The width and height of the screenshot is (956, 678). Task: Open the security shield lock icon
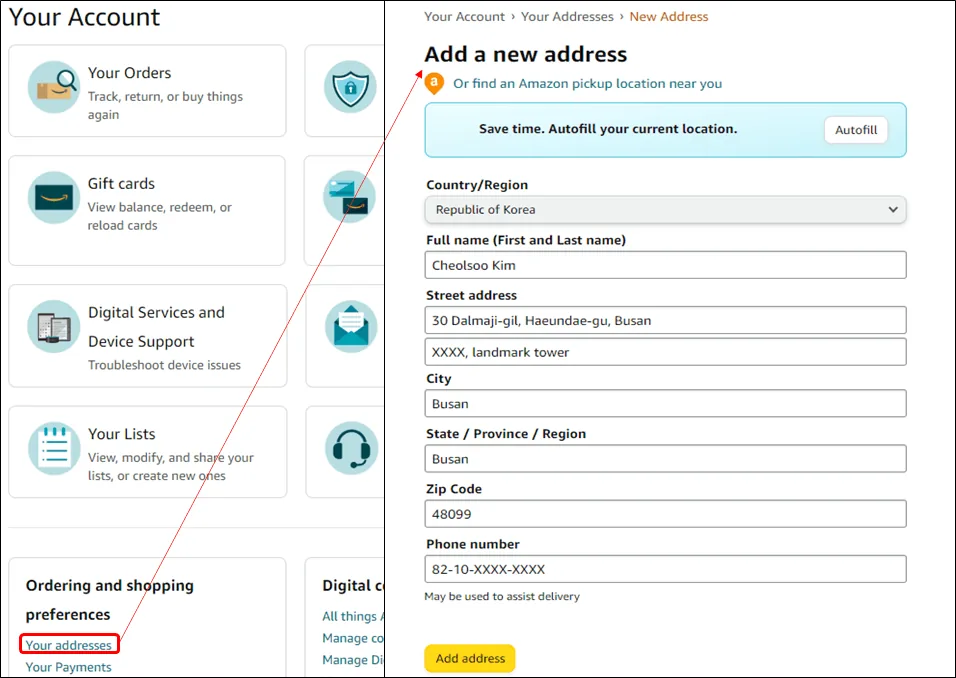point(350,87)
